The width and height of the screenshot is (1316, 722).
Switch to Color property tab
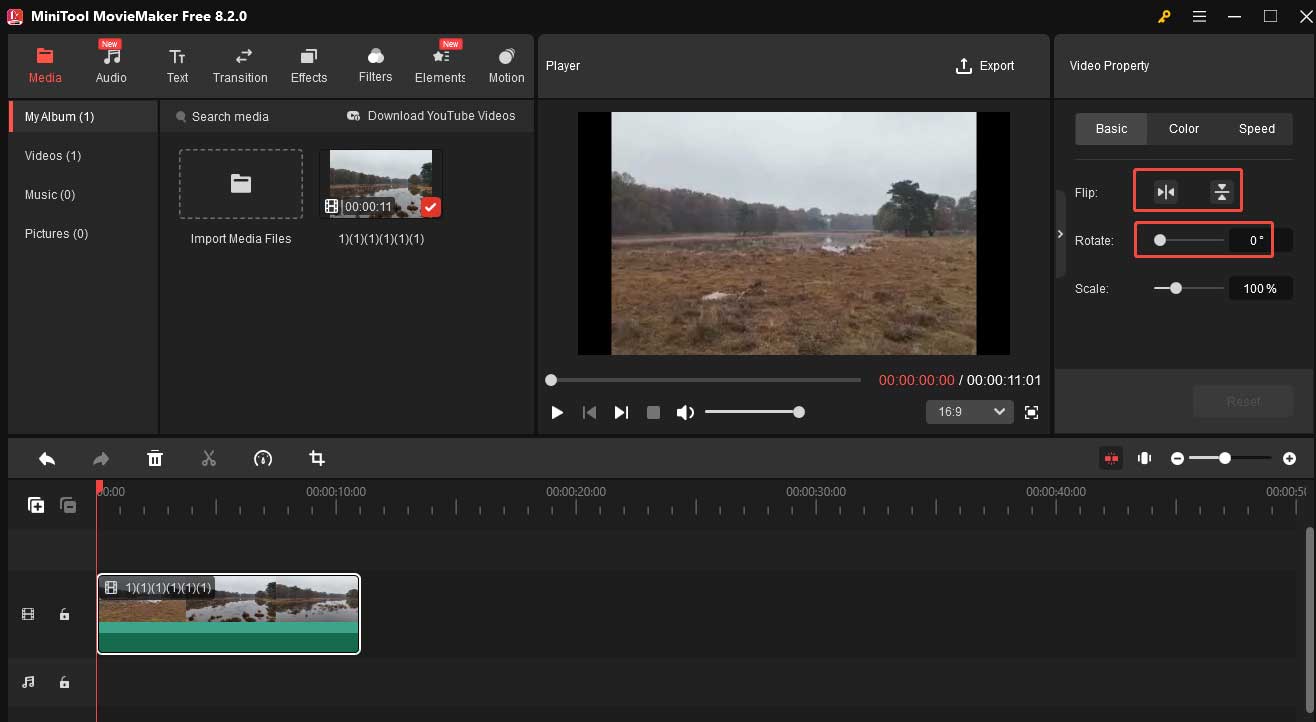[x=1184, y=129]
